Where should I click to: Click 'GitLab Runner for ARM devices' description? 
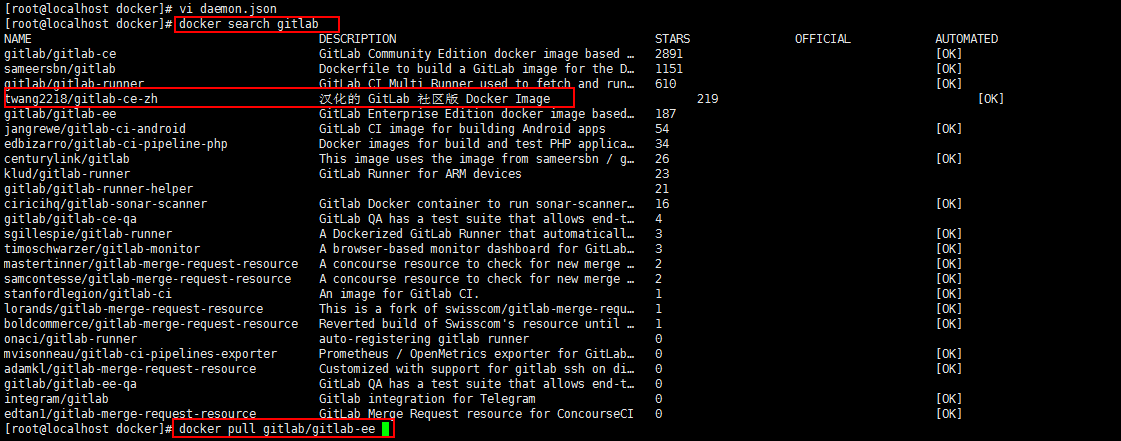(420, 174)
